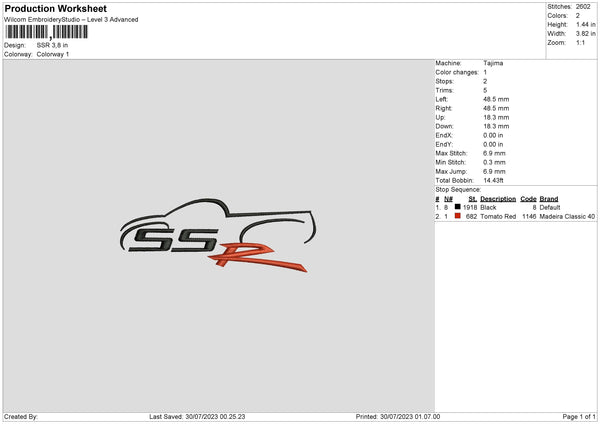The height and width of the screenshot is (424, 600).
Task: Click the Wilcom EmbroideryStudio Level 3 Advanced text
Action: (x=71, y=20)
